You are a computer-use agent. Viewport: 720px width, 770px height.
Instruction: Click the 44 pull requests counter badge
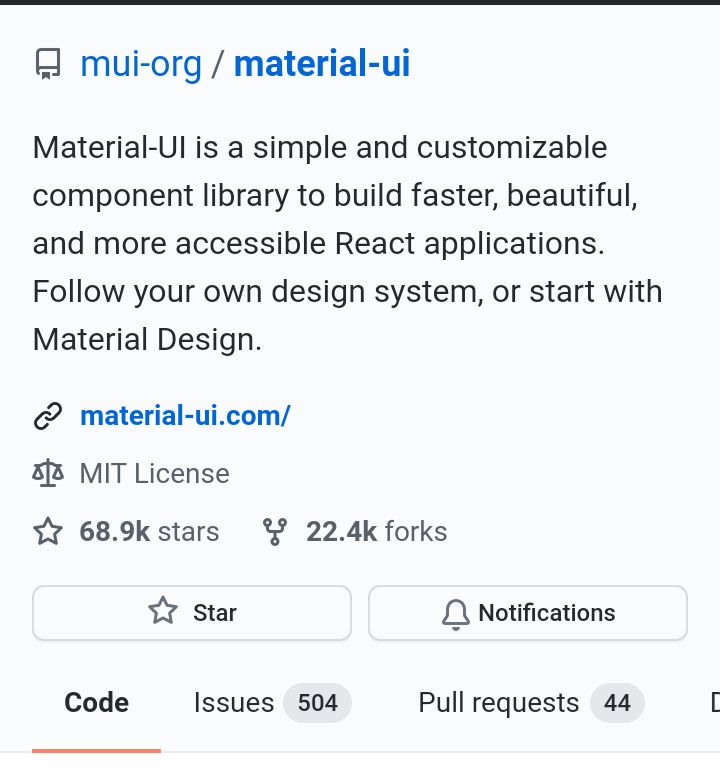[617, 703]
